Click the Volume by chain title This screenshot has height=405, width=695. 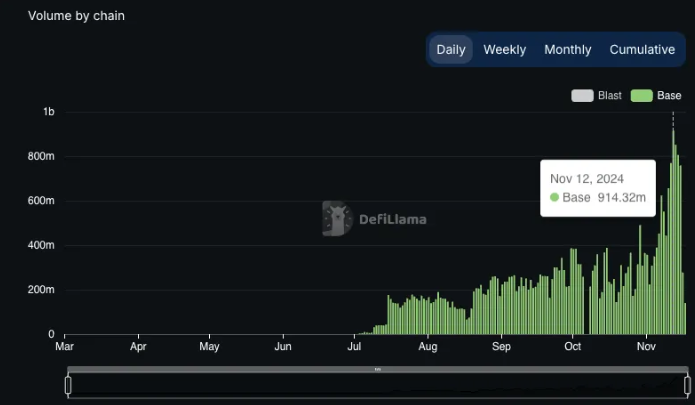(x=76, y=16)
